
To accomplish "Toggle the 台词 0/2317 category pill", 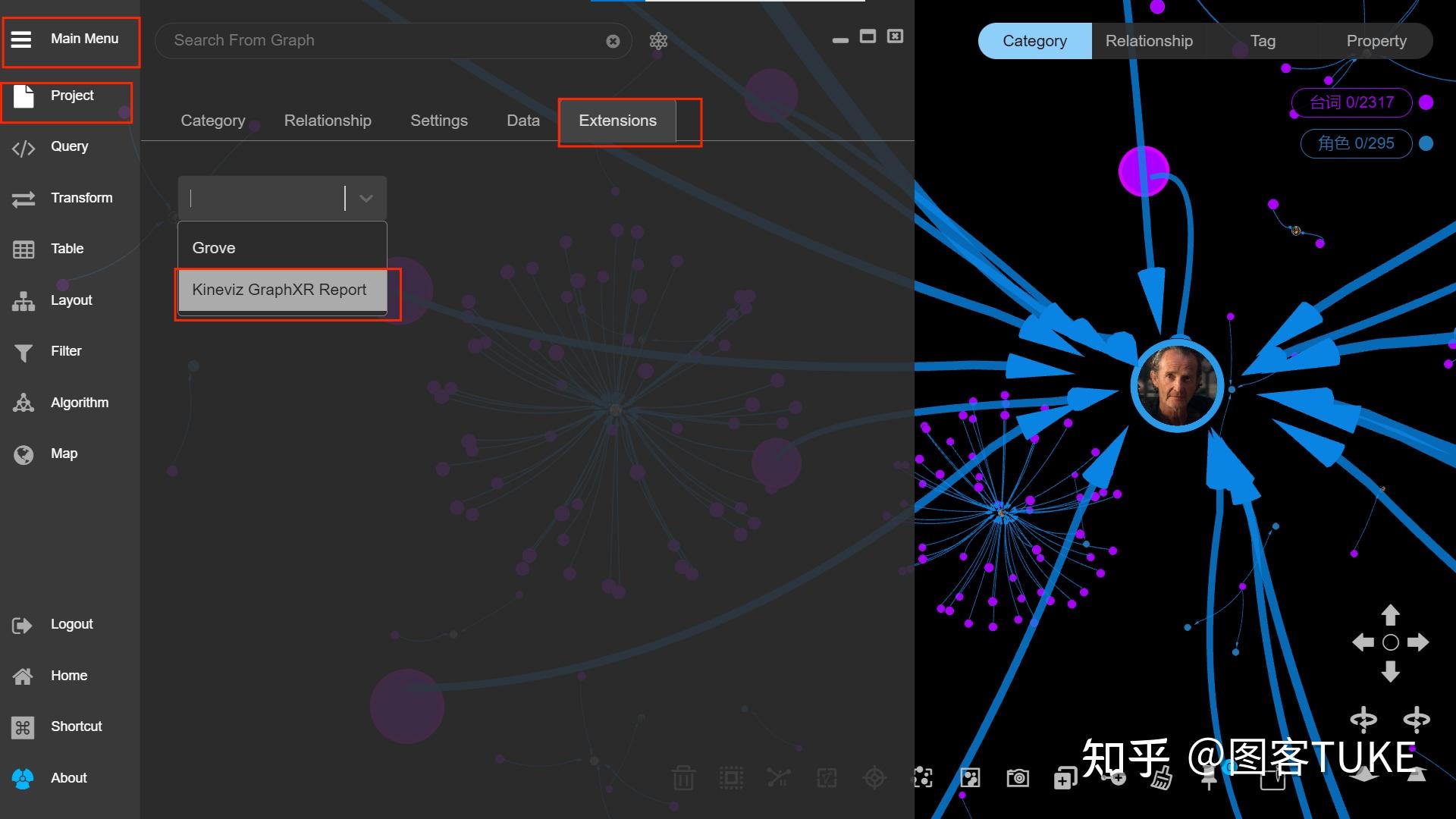I will pos(1351,103).
